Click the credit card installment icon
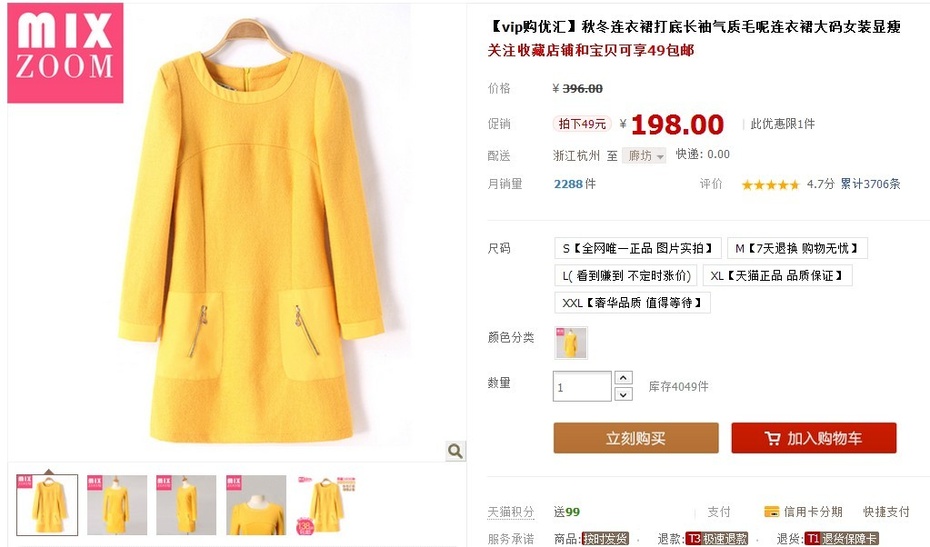 (x=772, y=511)
